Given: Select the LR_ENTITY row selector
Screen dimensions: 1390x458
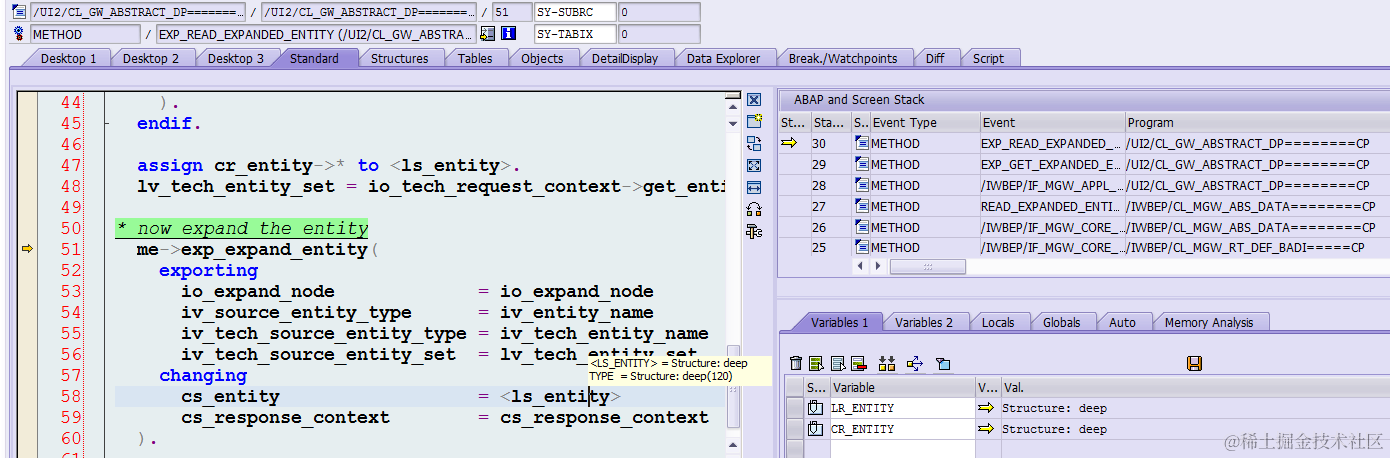Looking at the screenshot, I should pyautogui.click(x=795, y=408).
